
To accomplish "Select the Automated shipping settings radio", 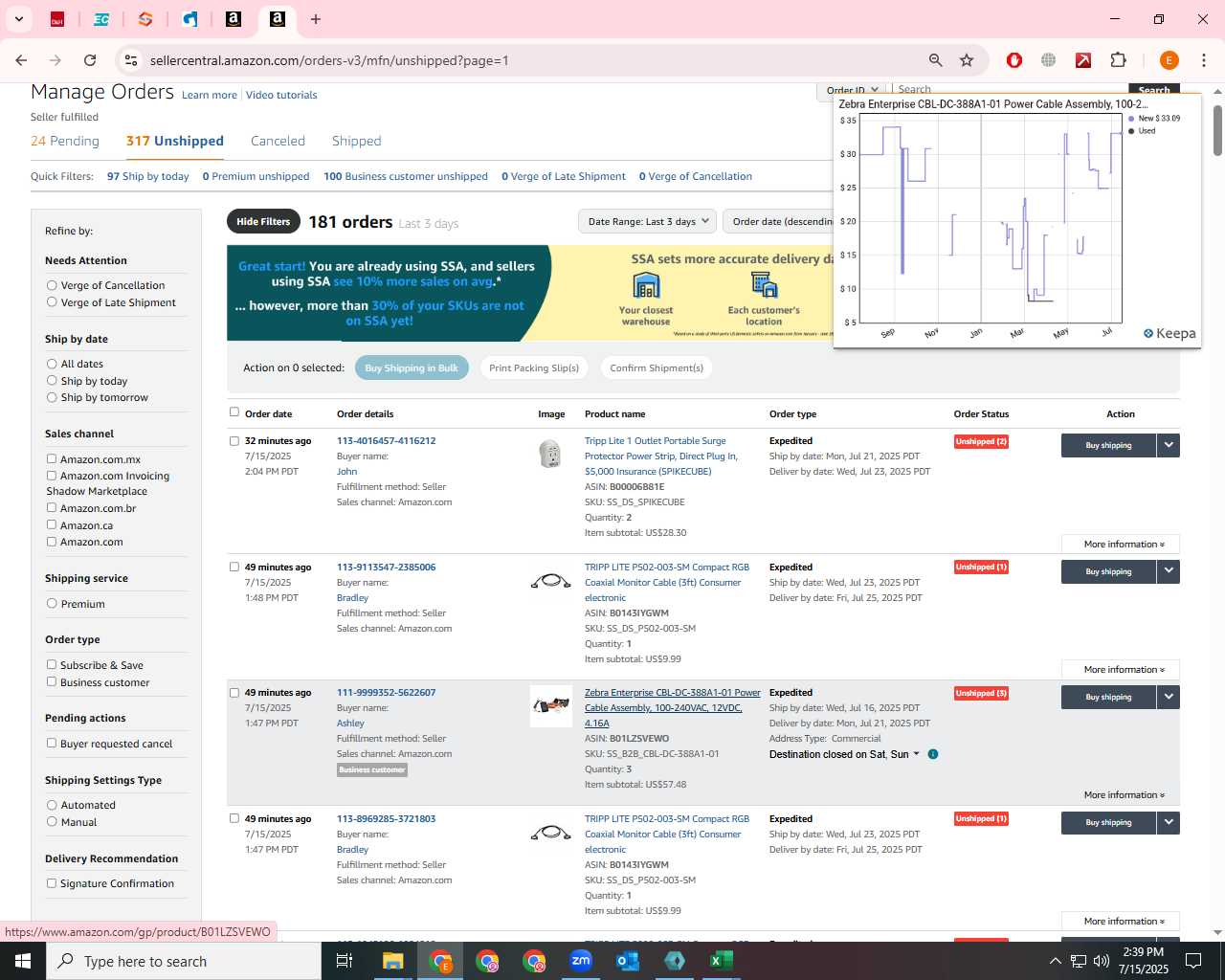I will [52, 805].
